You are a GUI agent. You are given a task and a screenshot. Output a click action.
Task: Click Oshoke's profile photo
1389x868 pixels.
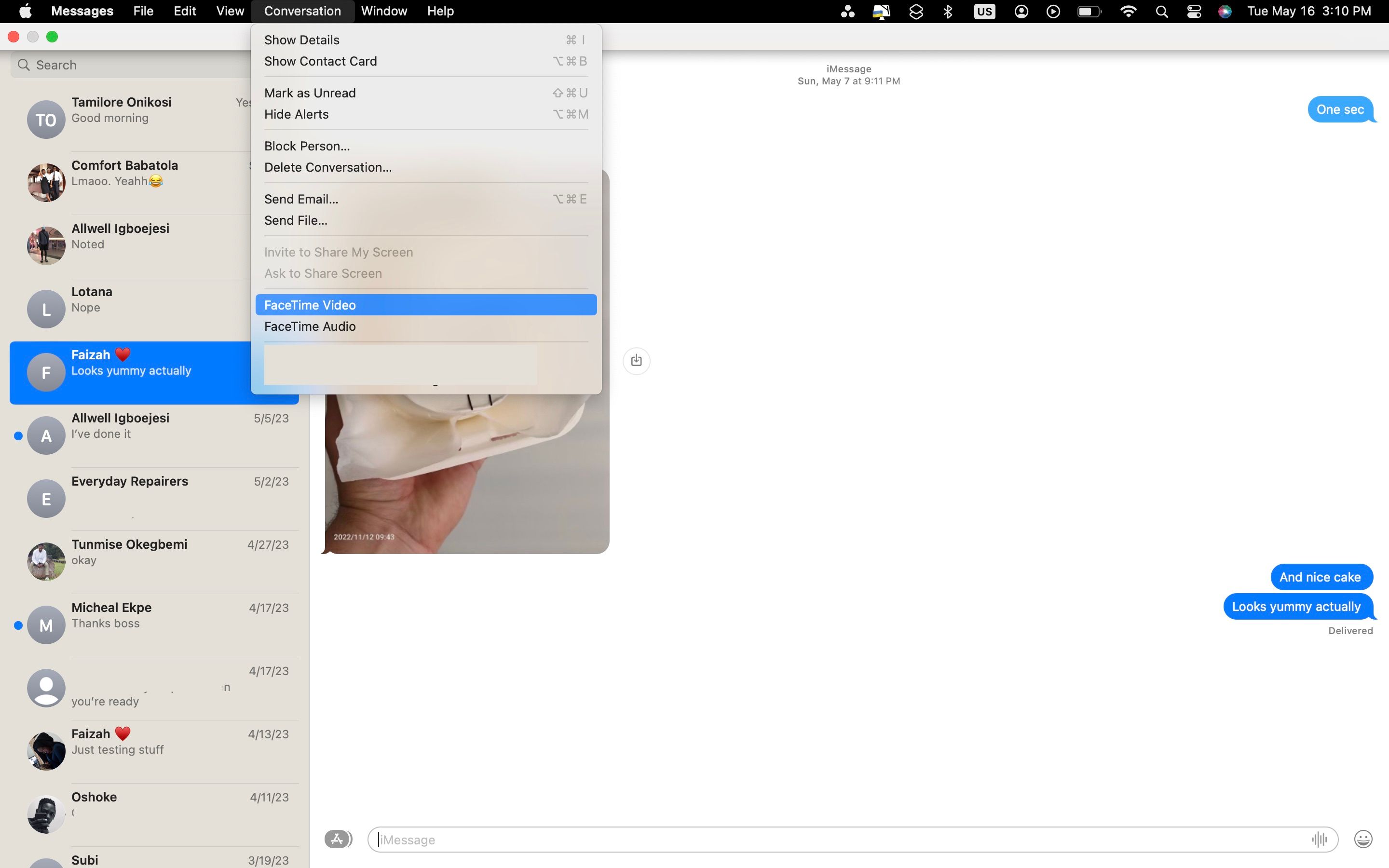point(46,814)
